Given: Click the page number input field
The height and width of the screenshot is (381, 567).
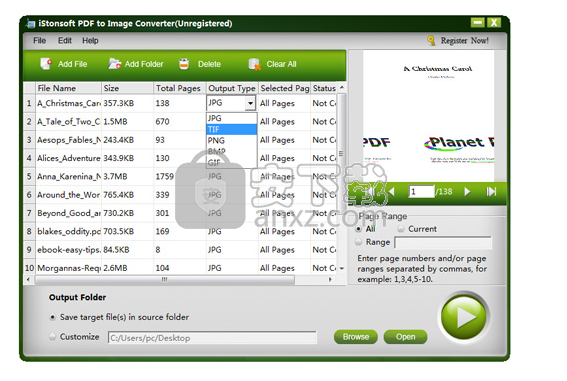Looking at the screenshot, I should (x=421, y=191).
